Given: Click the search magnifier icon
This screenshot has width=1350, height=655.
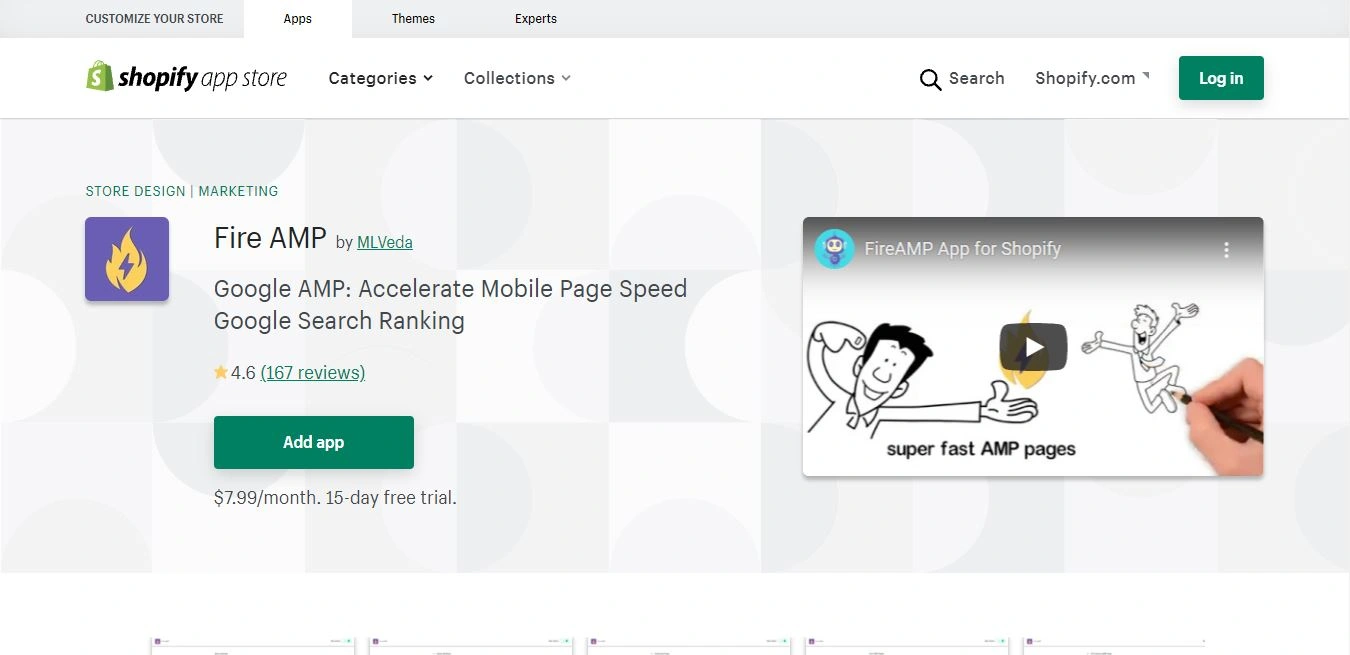Looking at the screenshot, I should 930,79.
